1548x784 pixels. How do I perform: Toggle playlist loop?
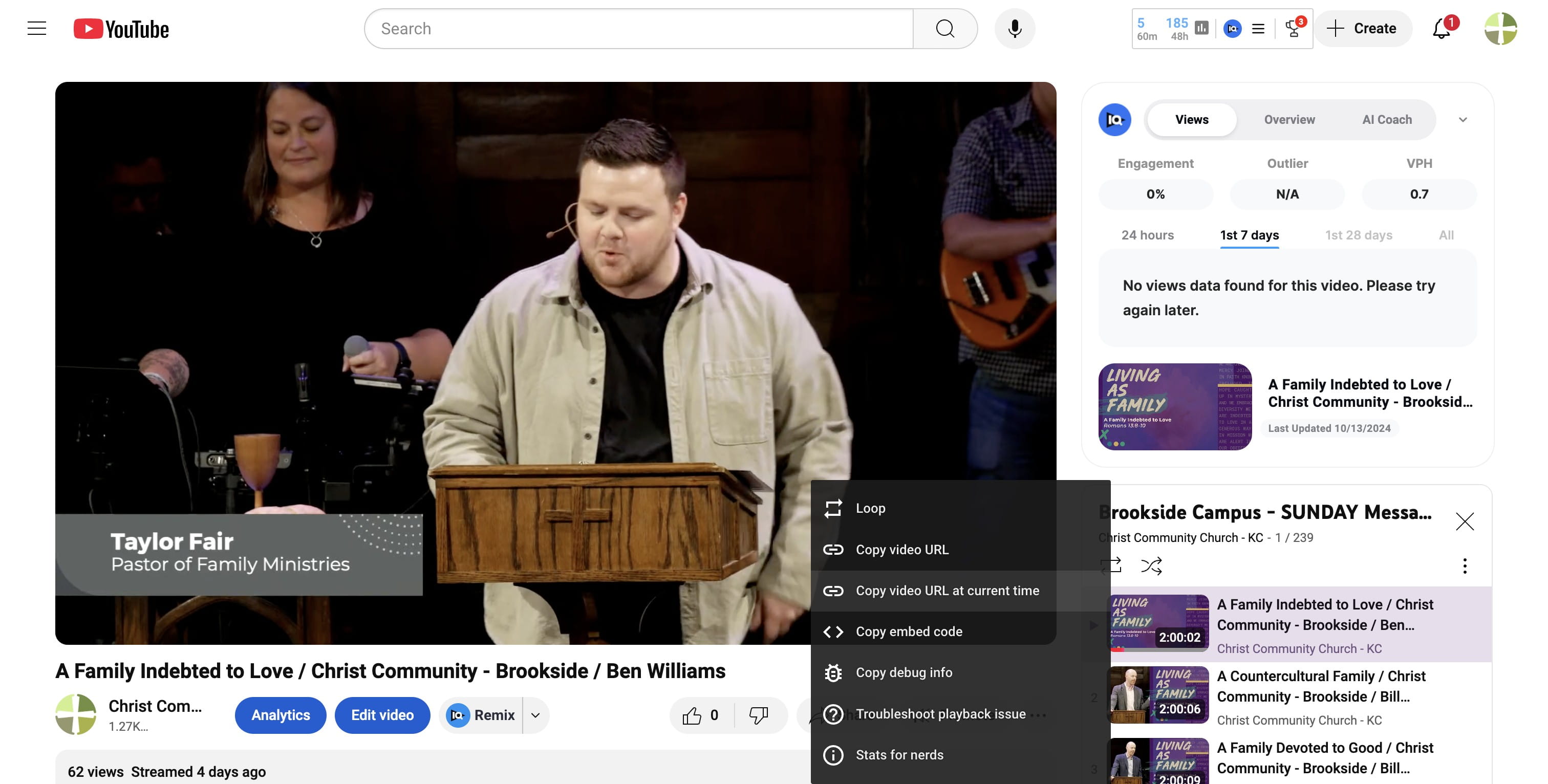click(1110, 565)
